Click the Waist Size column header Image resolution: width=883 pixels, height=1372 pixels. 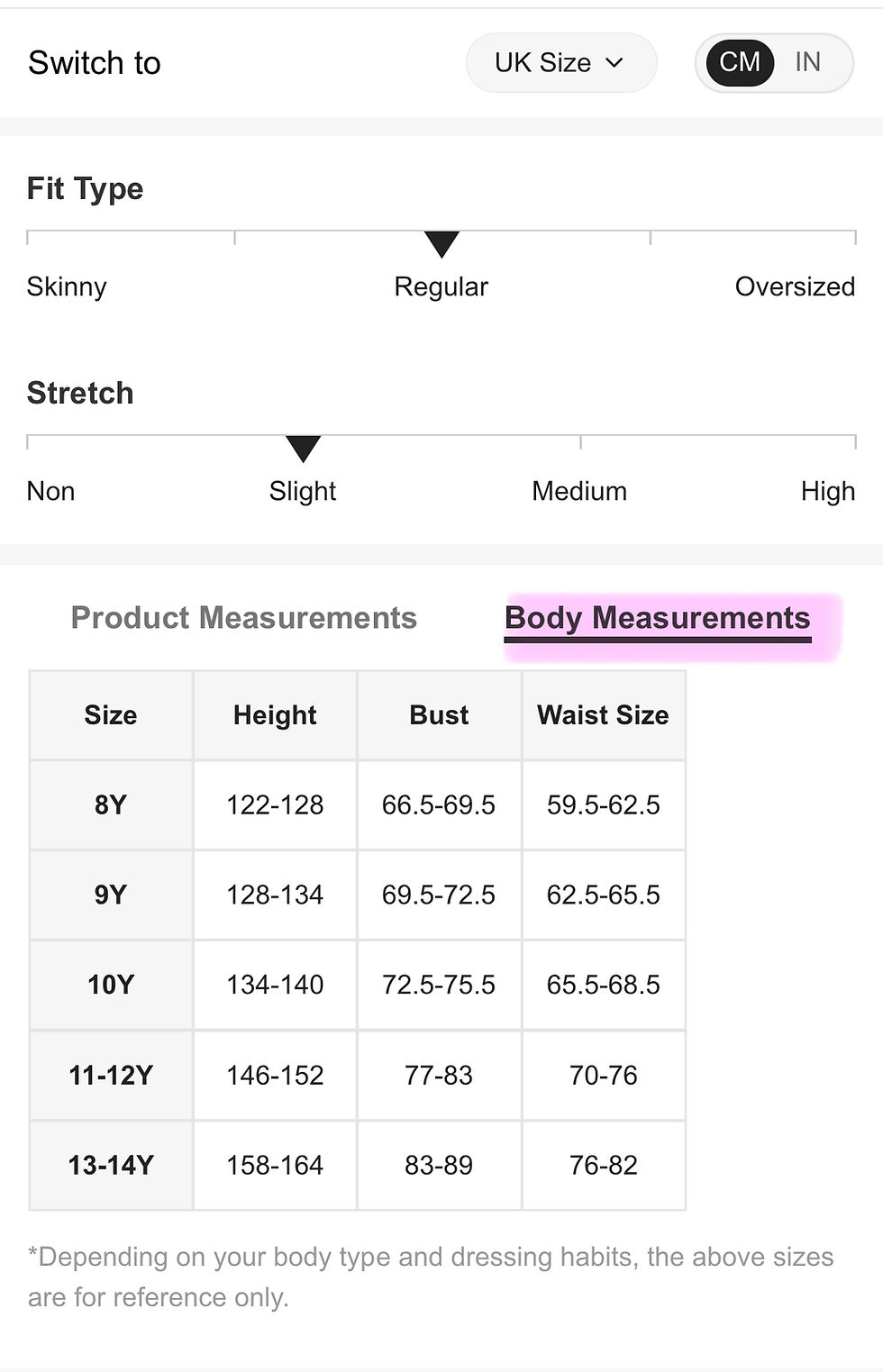[604, 715]
